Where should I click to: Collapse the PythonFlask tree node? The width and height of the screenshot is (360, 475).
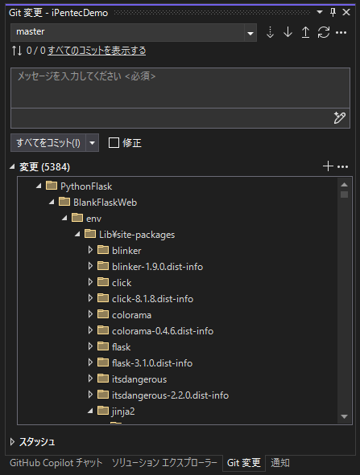click(x=39, y=186)
